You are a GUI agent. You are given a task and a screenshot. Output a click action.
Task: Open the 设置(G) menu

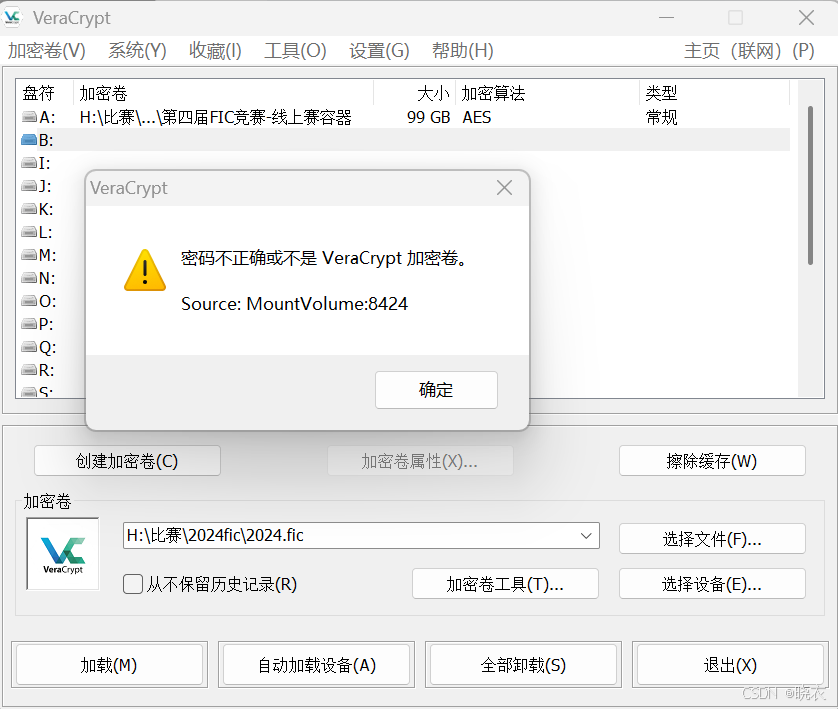point(379,51)
